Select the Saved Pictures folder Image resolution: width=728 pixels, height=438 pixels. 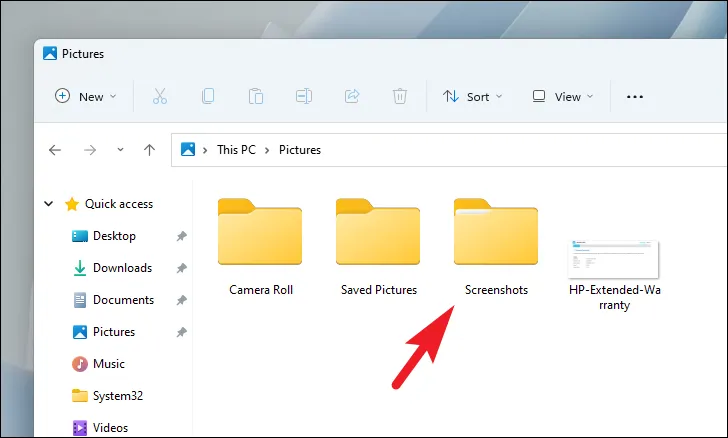pos(378,247)
